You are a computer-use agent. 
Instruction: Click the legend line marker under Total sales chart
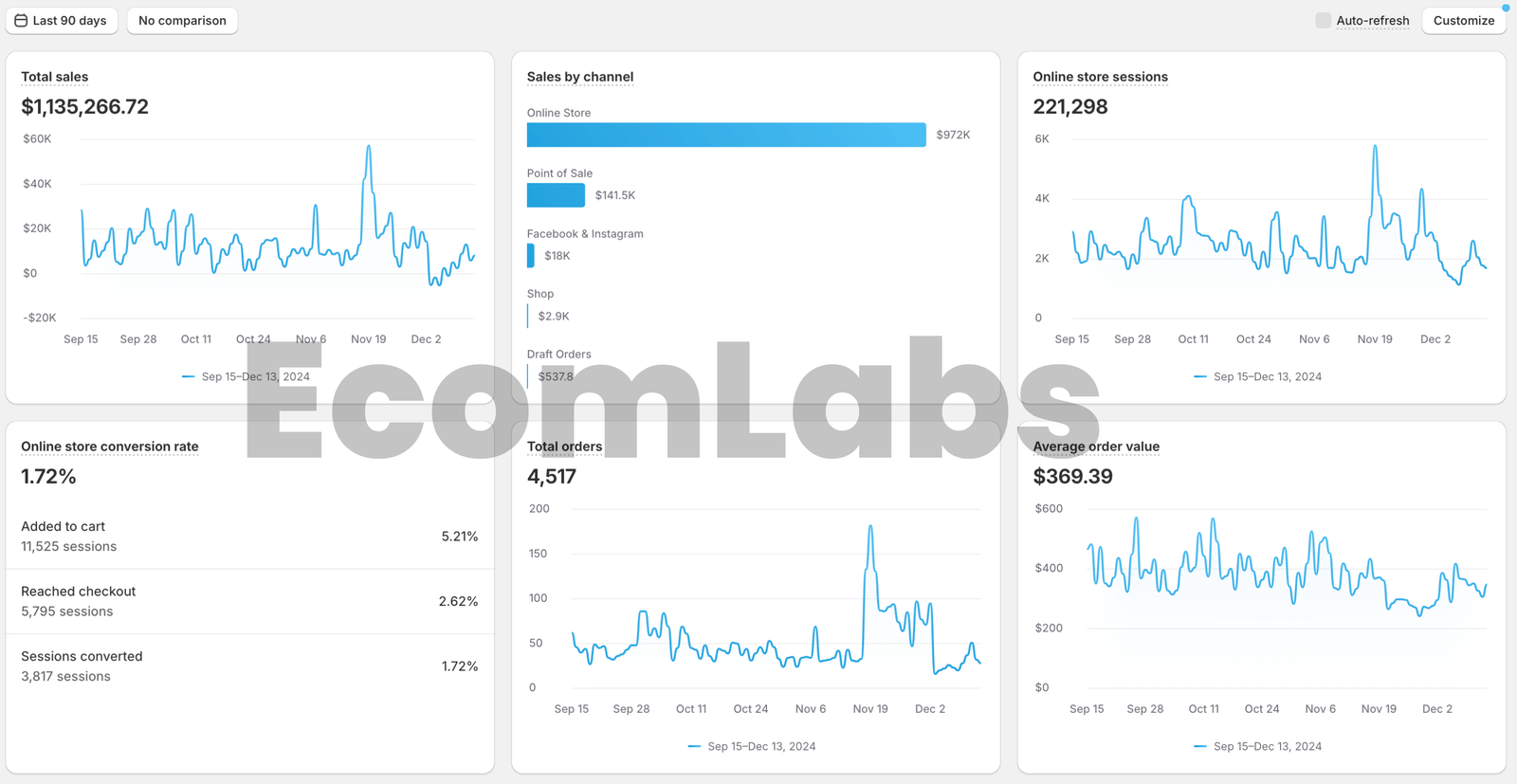[188, 376]
